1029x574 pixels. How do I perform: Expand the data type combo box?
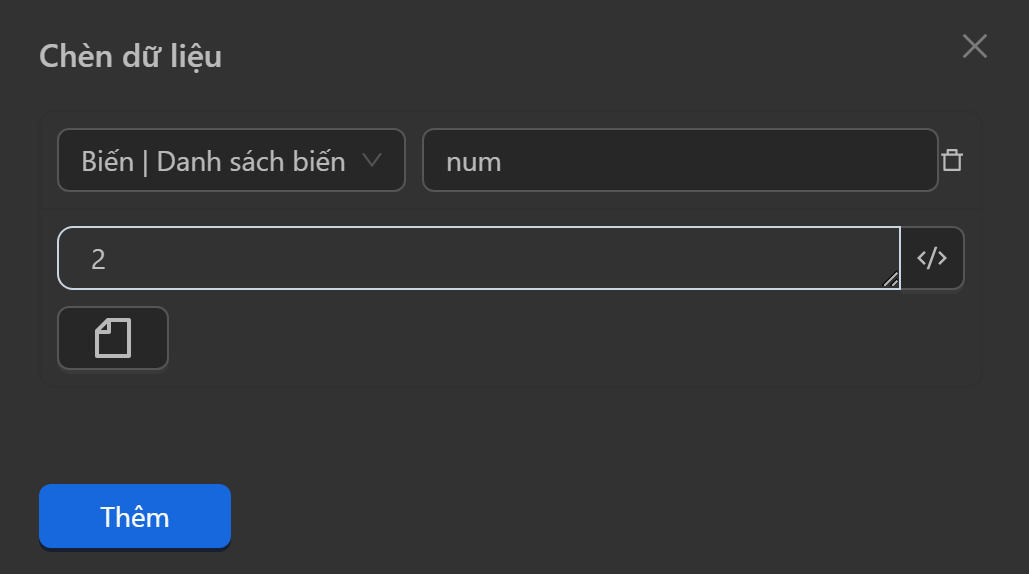point(231,160)
